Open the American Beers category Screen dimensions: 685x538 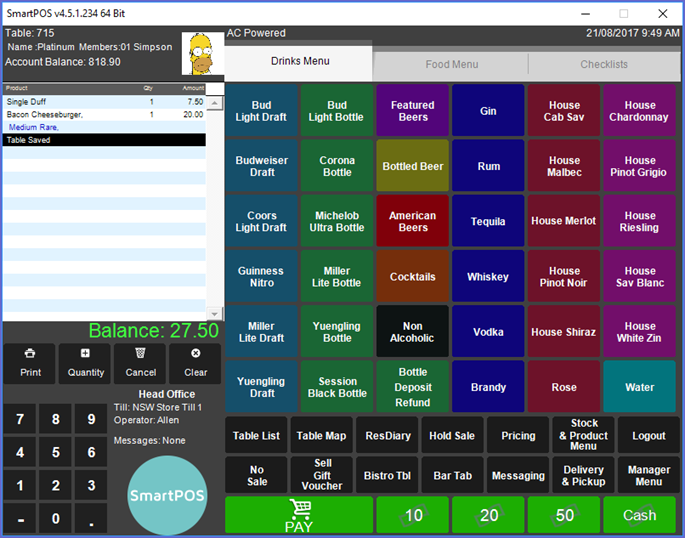(x=412, y=221)
